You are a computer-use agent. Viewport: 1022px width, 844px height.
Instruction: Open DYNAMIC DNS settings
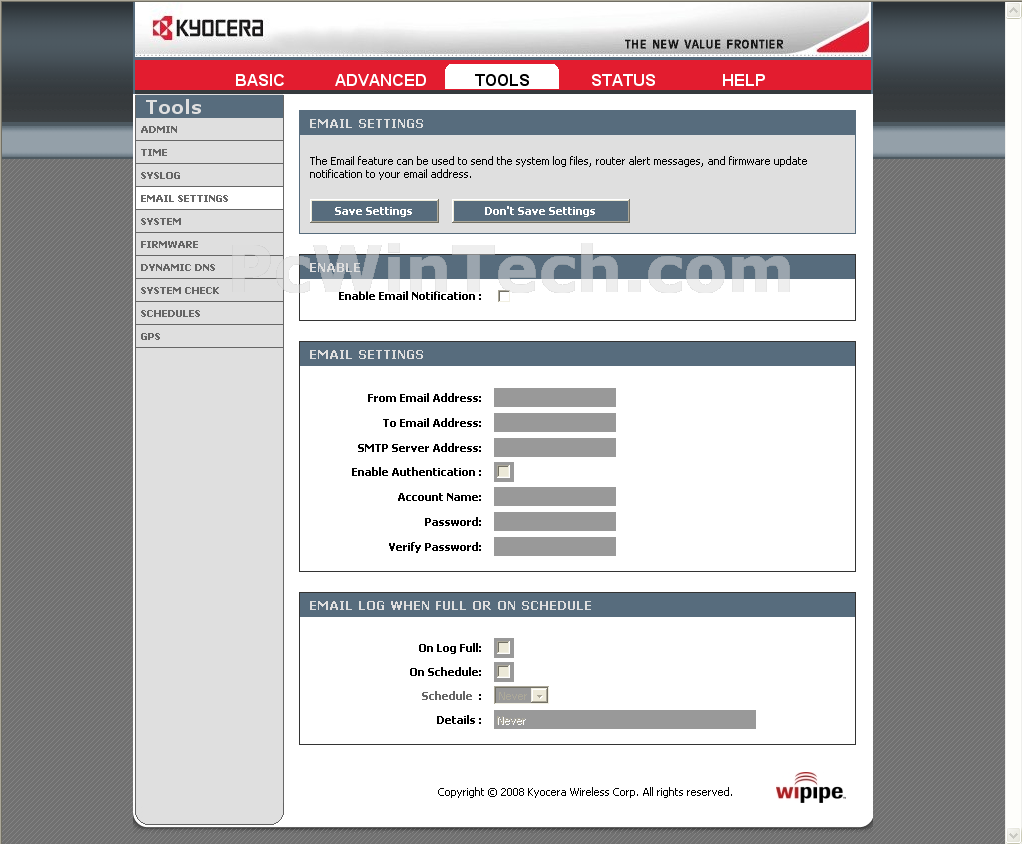coord(209,267)
